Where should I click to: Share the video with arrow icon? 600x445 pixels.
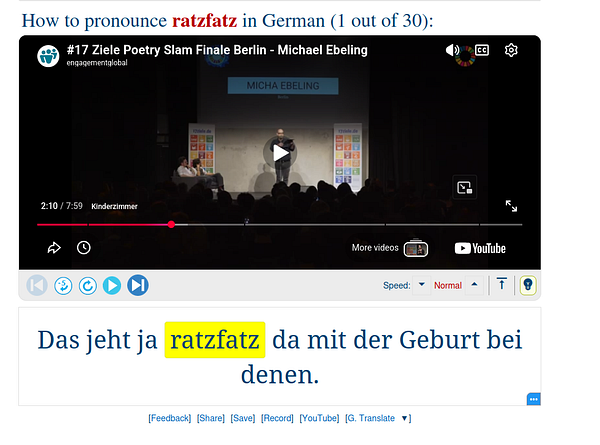point(54,248)
